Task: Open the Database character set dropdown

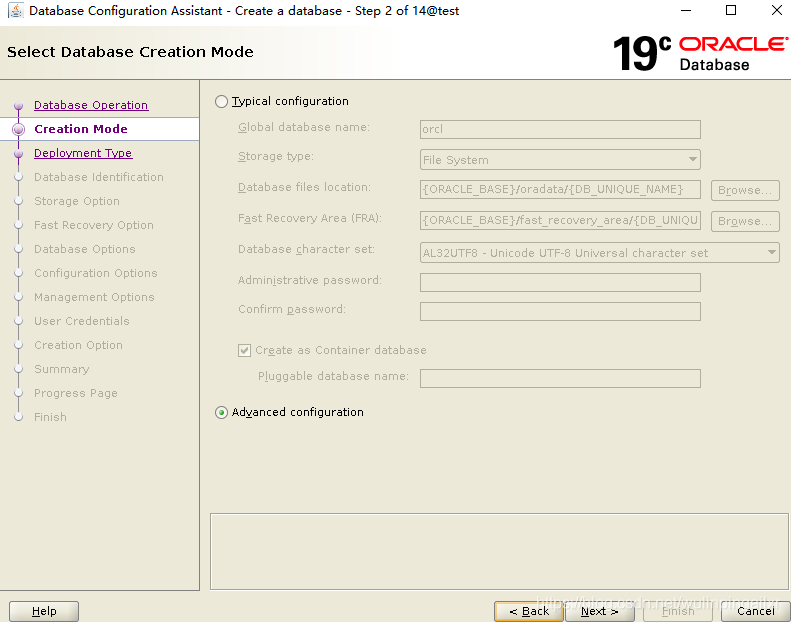Action: pos(599,253)
